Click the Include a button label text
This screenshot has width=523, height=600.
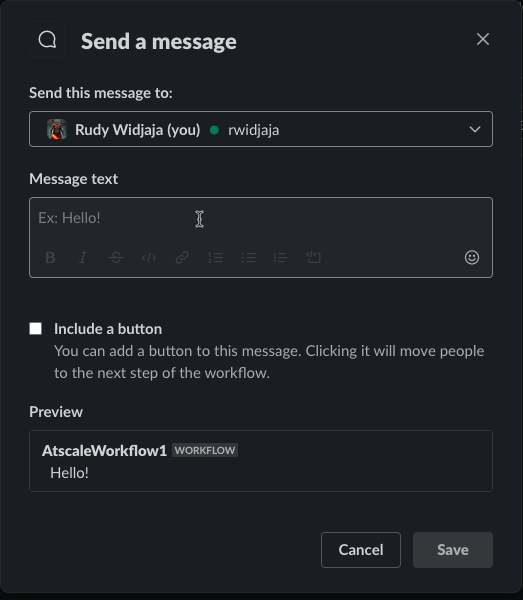pos(108,329)
